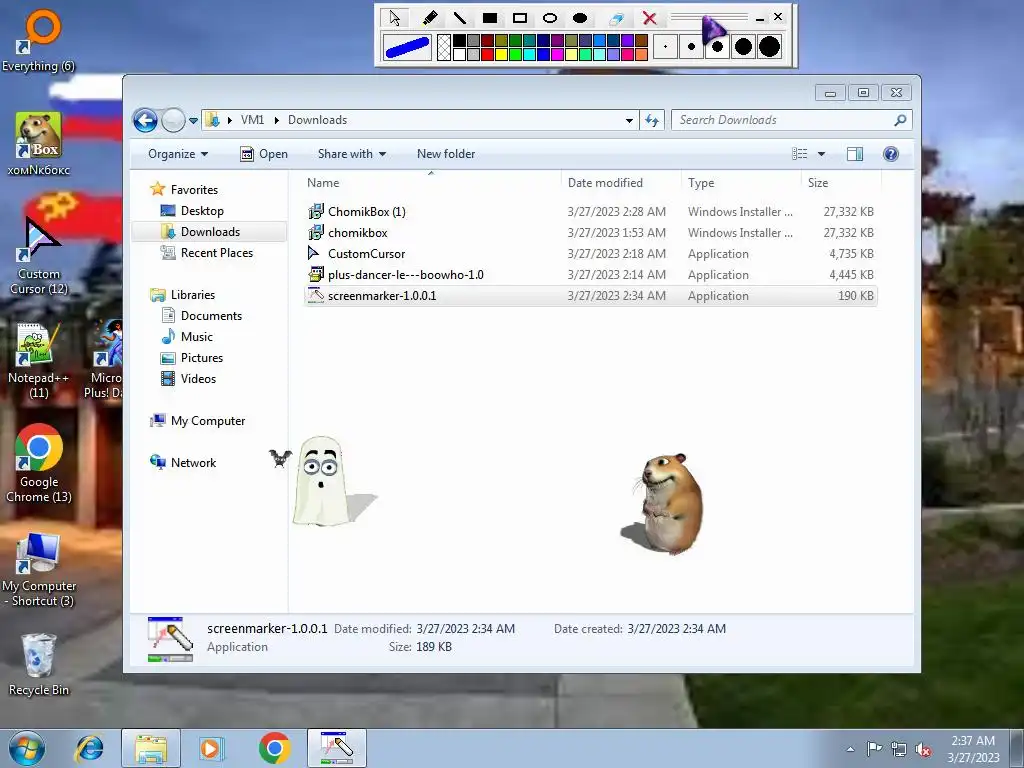The width and height of the screenshot is (1024, 768).
Task: Select the highlighter marker tool
Action: 429,18
